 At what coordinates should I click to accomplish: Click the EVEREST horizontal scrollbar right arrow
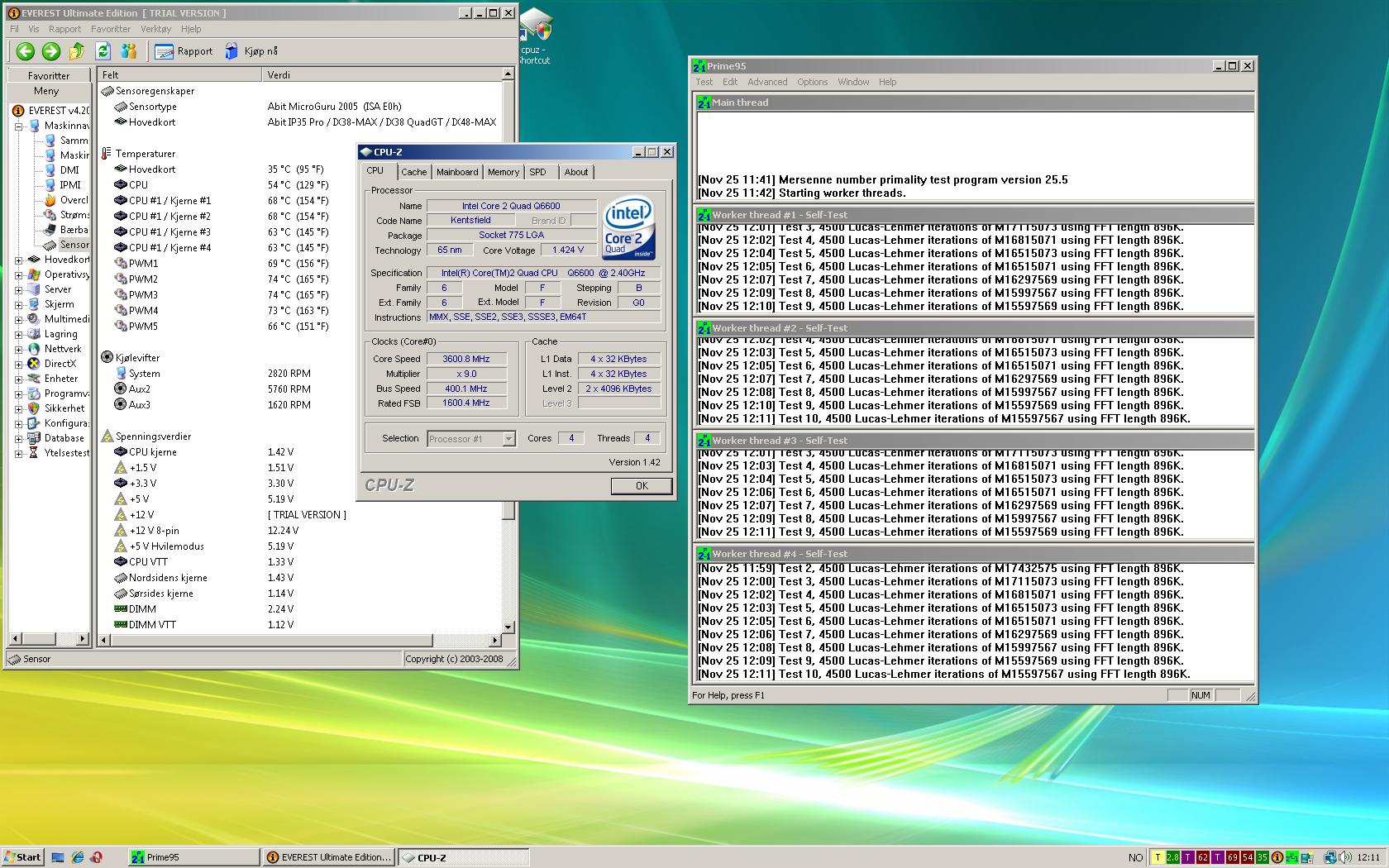pyautogui.click(x=495, y=640)
